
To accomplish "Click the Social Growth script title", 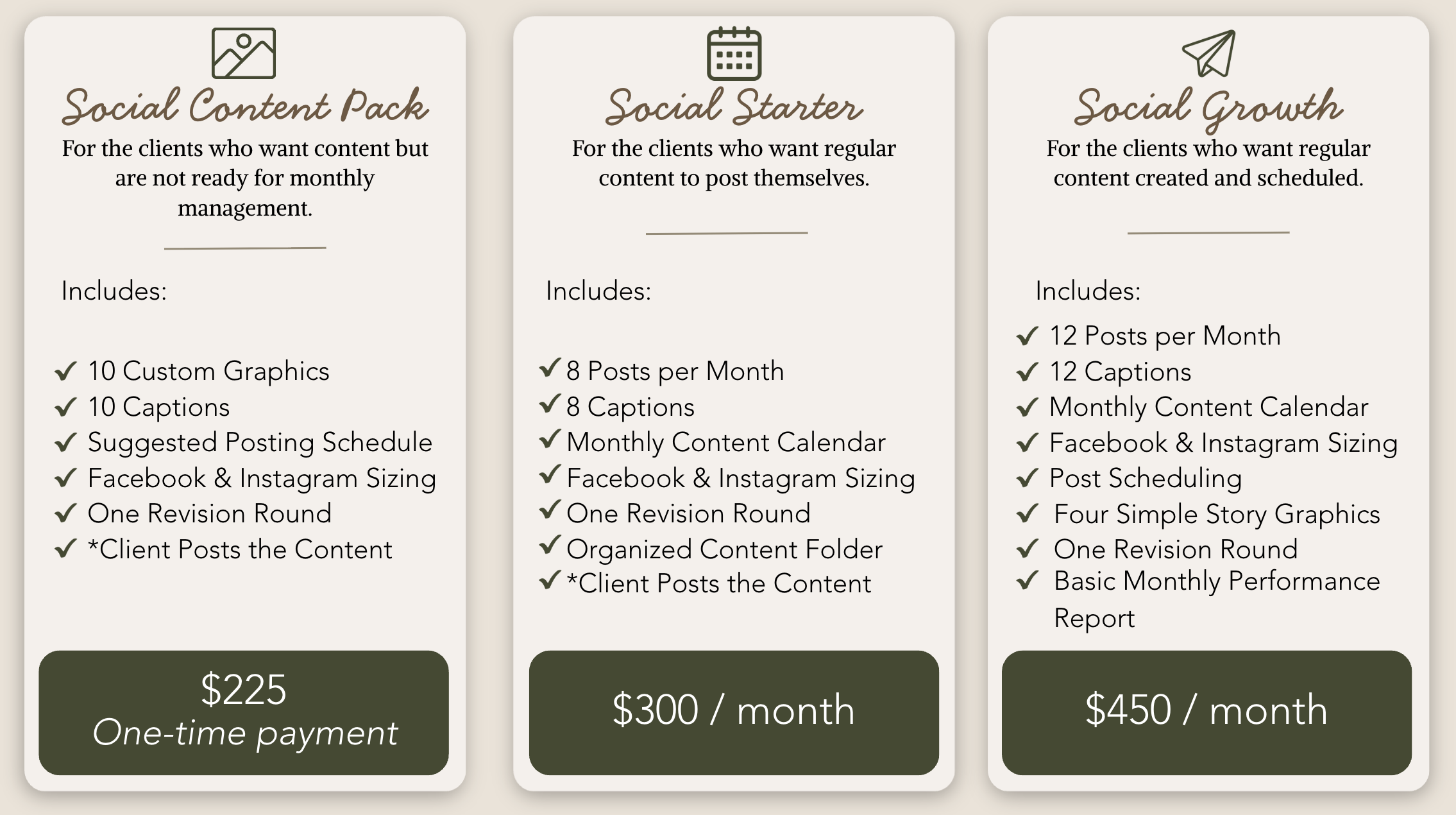I will coord(1208,109).
